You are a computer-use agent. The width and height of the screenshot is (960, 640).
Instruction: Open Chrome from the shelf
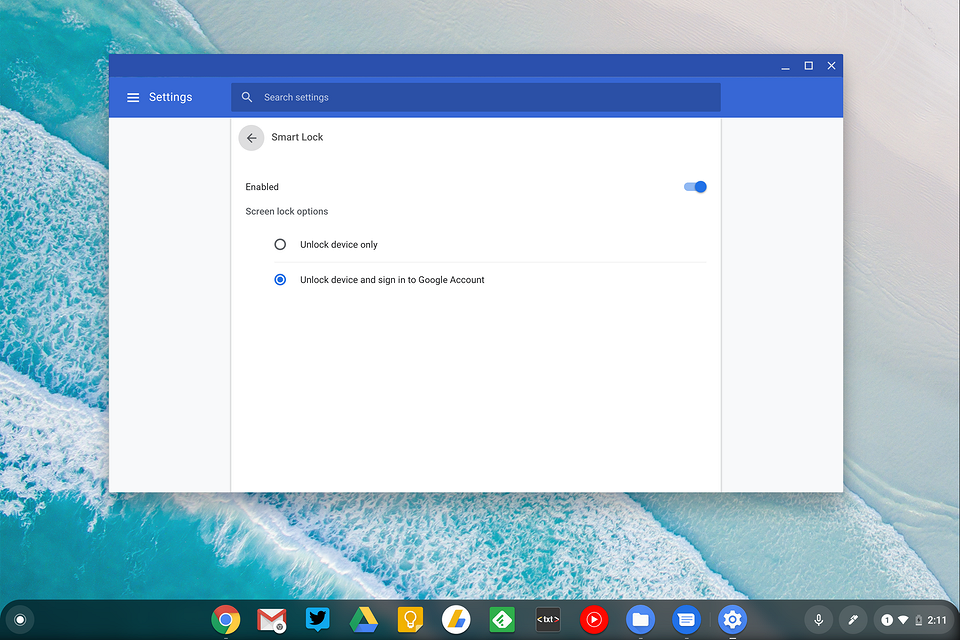(x=226, y=620)
